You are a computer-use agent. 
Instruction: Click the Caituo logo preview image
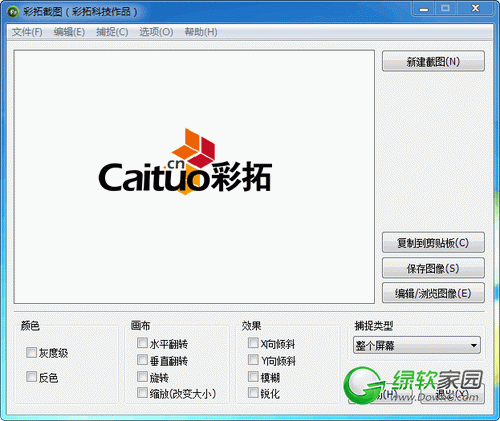click(185, 162)
